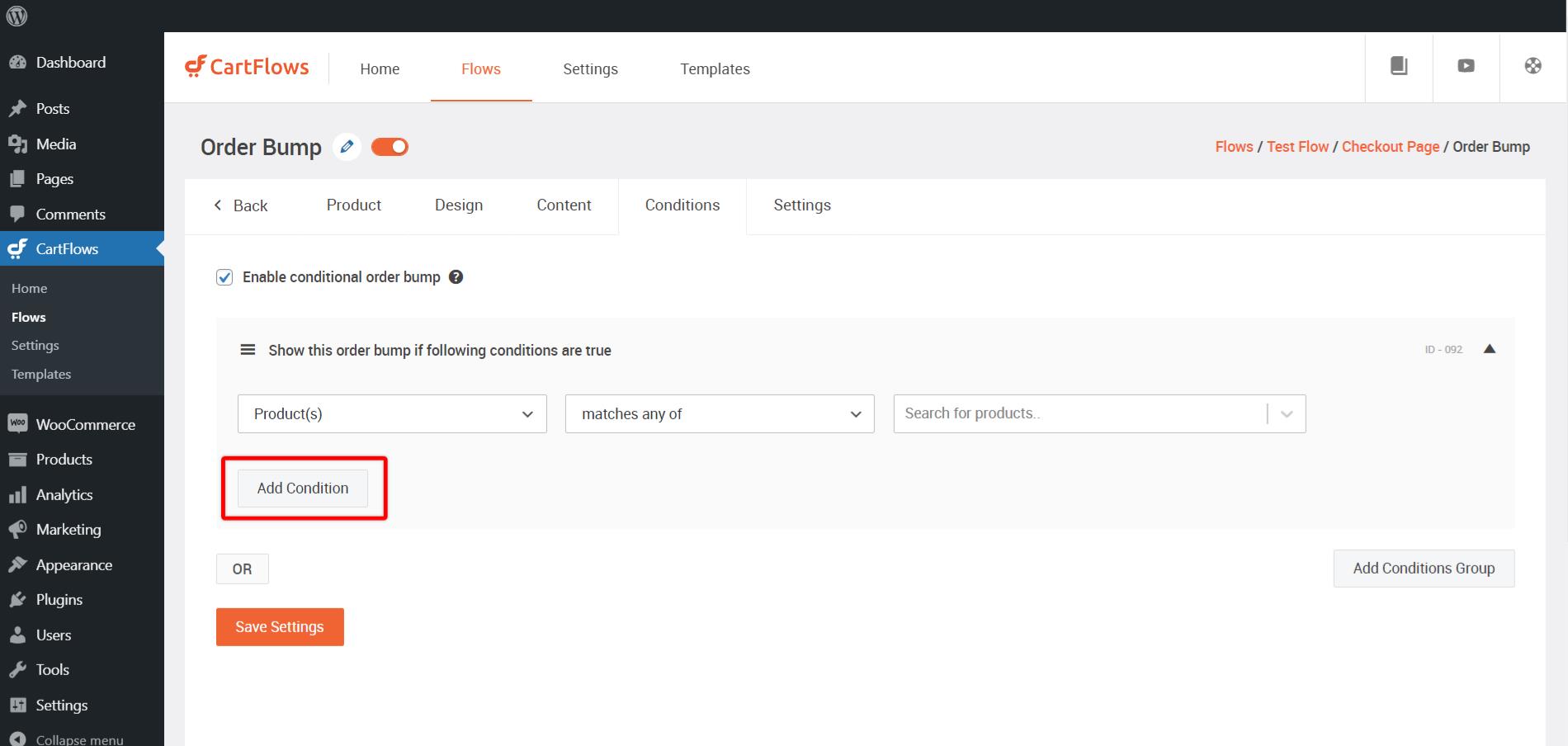Click the support lifebuoy icon
Screen dimensions: 1568x746
click(1533, 66)
